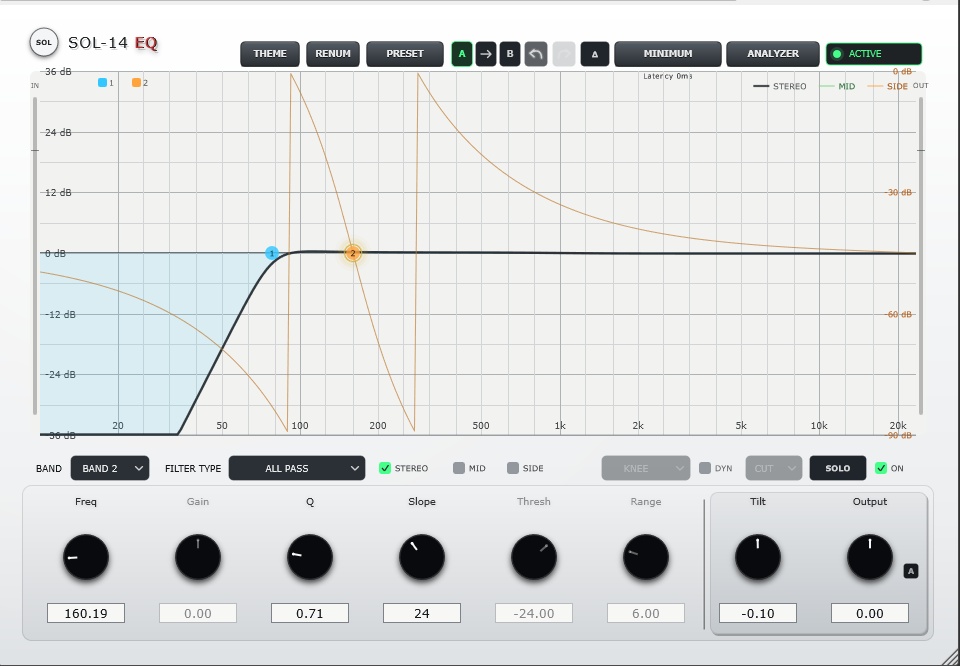The width and height of the screenshot is (960, 666).
Task: Click the STEREO curve legend entry
Action: click(779, 86)
